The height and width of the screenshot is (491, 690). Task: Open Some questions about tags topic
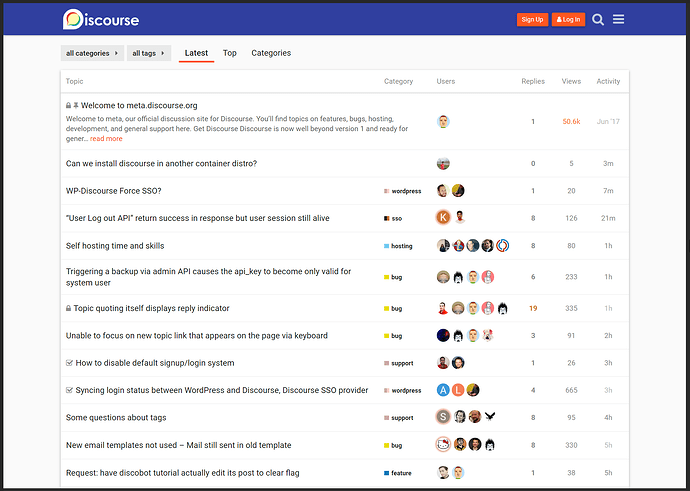click(116, 418)
